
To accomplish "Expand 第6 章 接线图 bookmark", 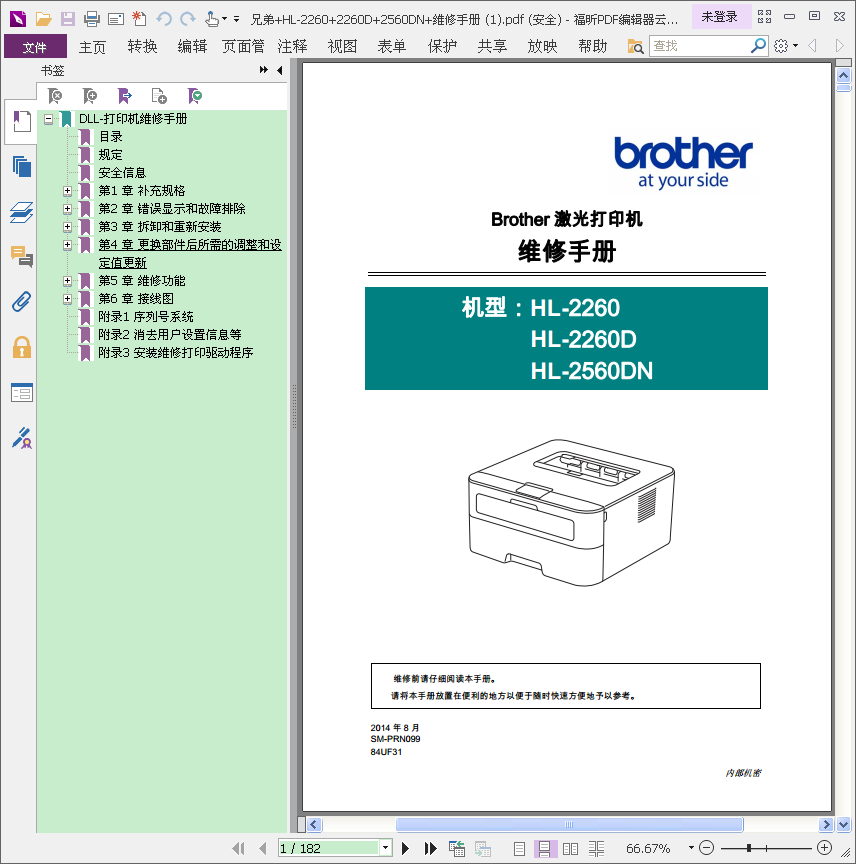I will tap(67, 299).
